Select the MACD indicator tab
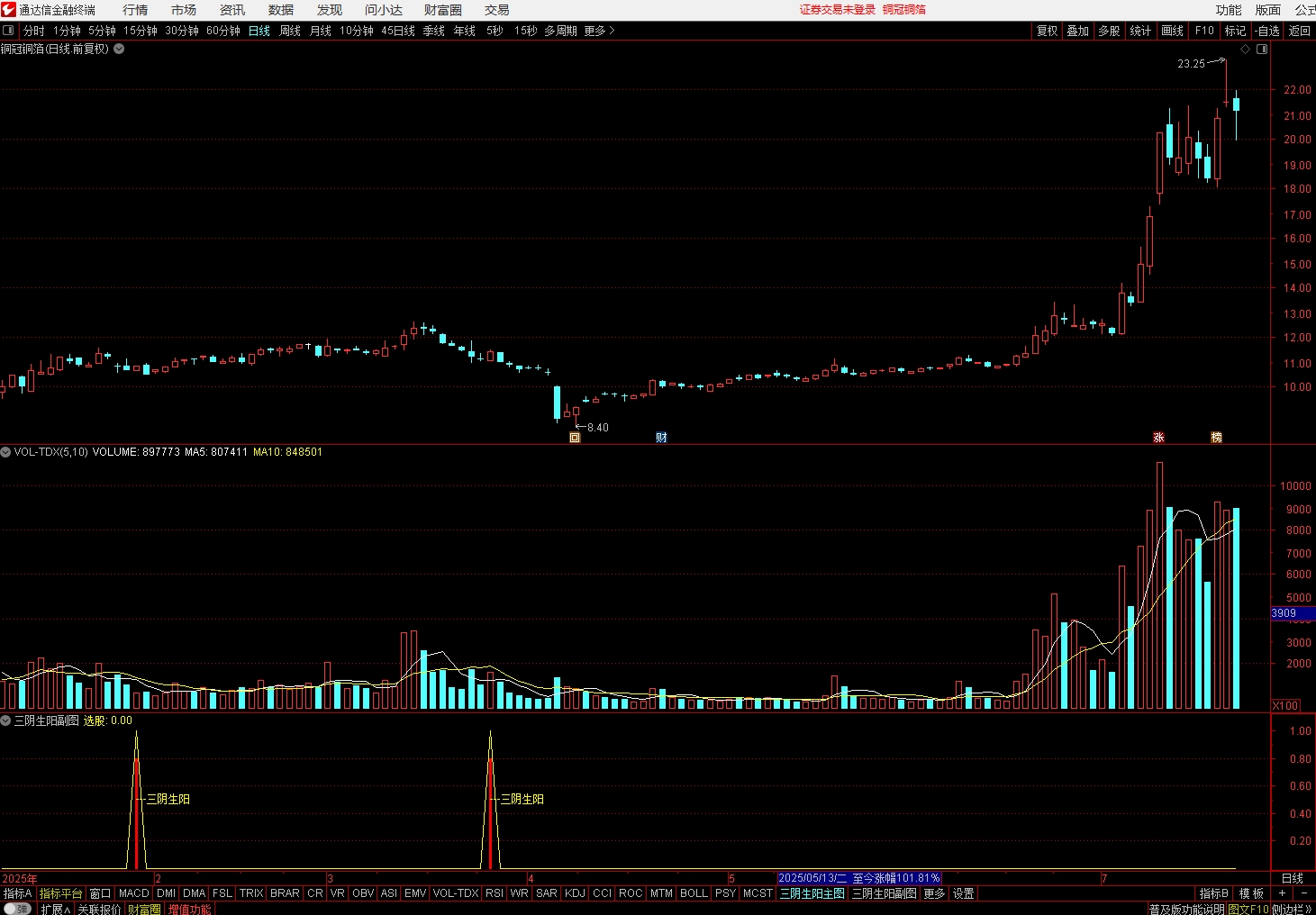The image size is (1316, 915). [x=133, y=893]
